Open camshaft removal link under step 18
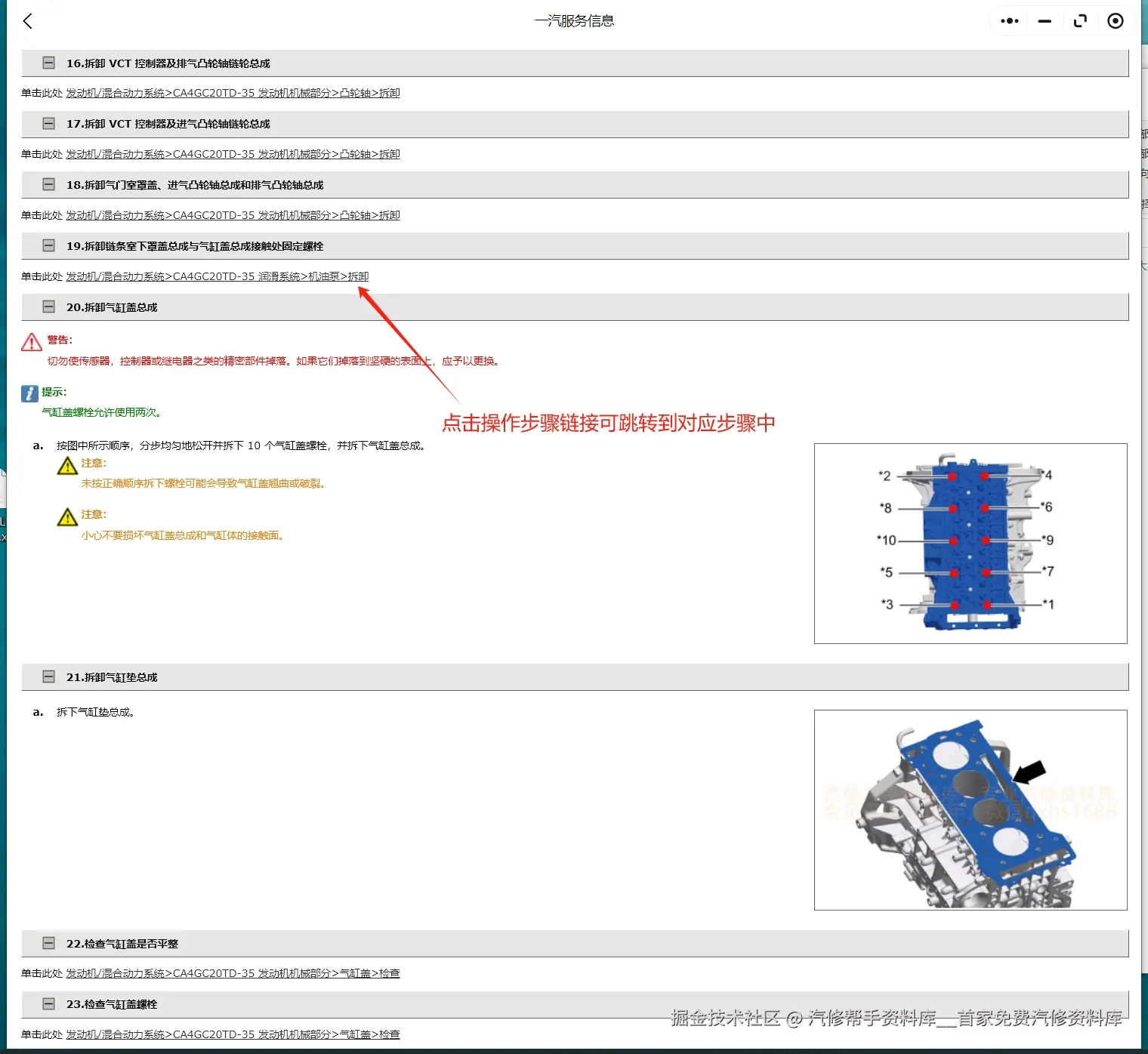Screen dimensions: 1148x1054 coord(233,215)
